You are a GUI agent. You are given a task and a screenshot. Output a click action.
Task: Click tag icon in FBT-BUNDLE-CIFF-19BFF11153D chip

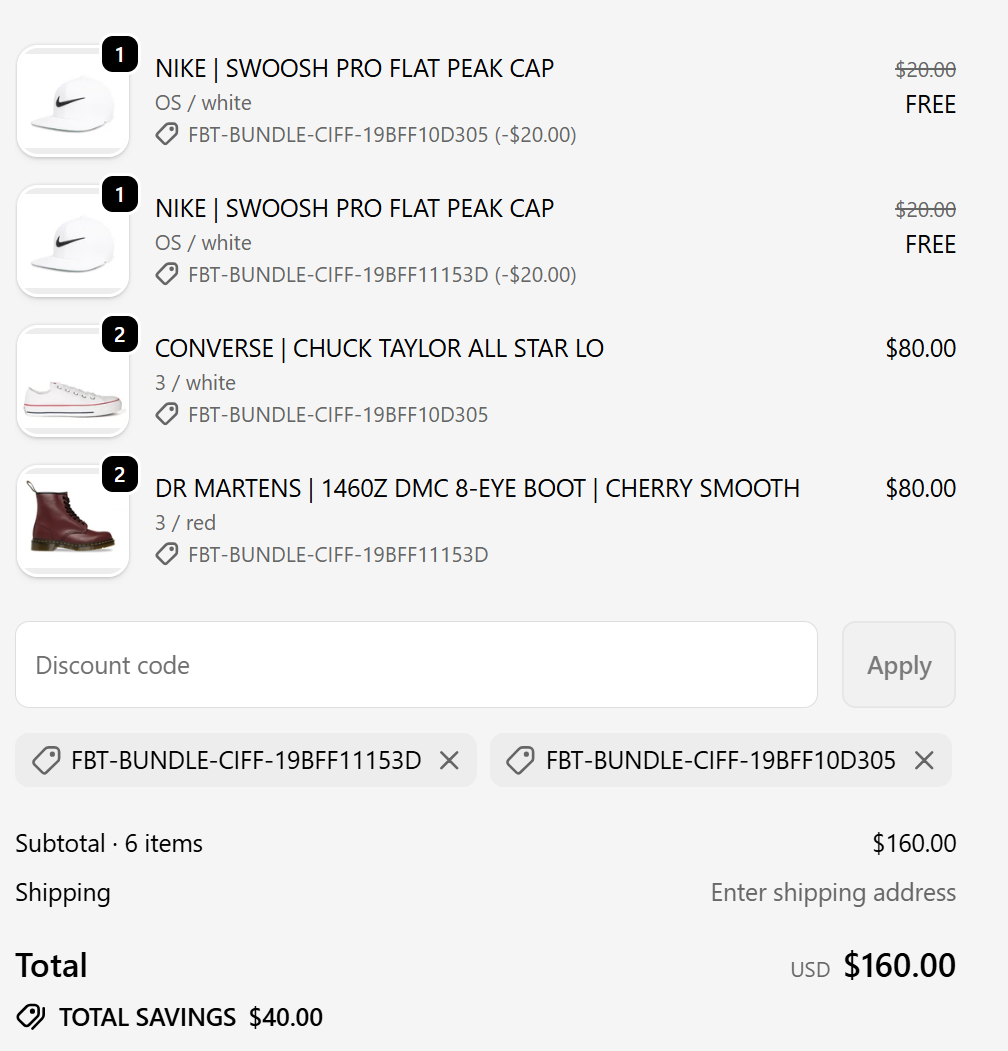[46, 761]
